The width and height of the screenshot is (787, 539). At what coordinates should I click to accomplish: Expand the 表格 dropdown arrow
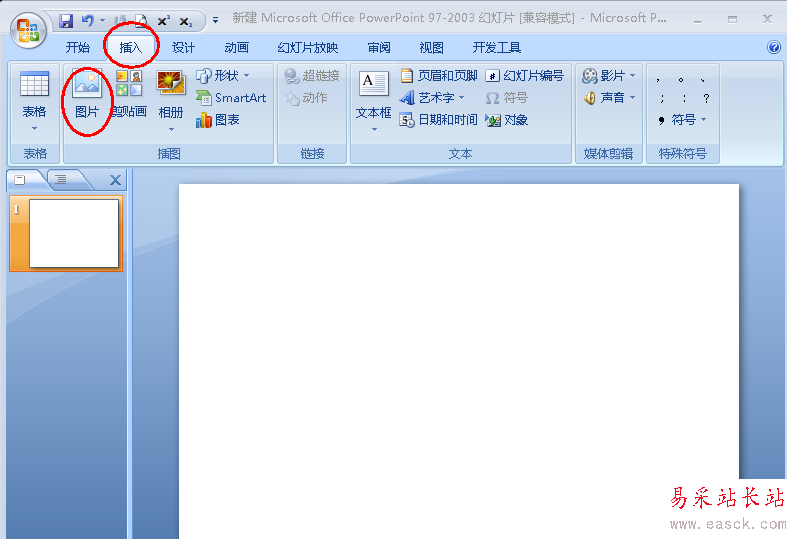click(x=34, y=128)
